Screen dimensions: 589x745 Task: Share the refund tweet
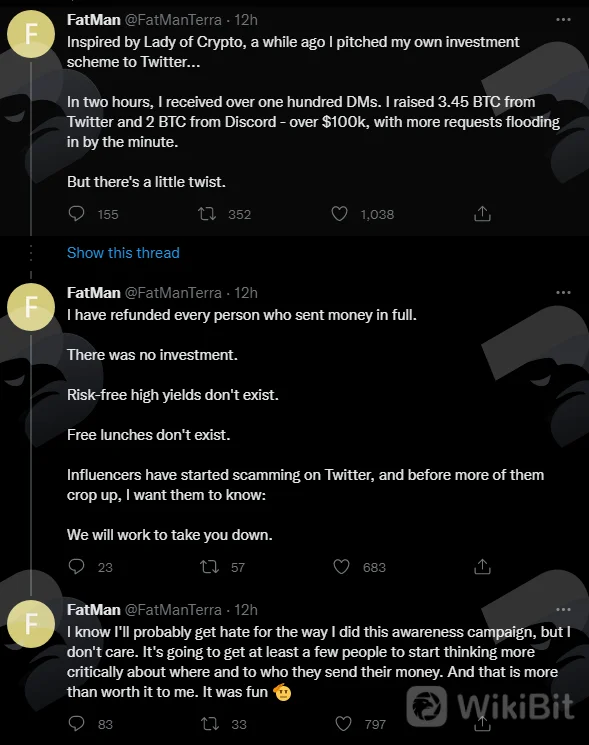coord(482,566)
